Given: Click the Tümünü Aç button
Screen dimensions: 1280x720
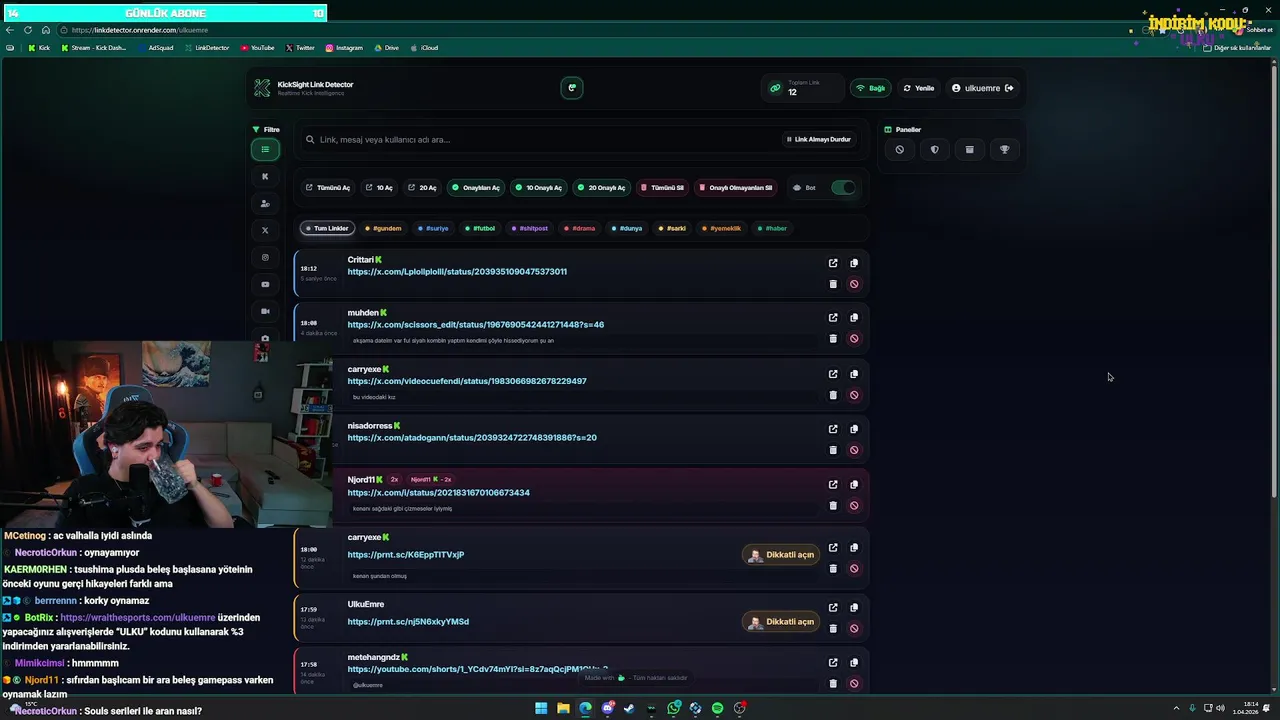Looking at the screenshot, I should [328, 188].
